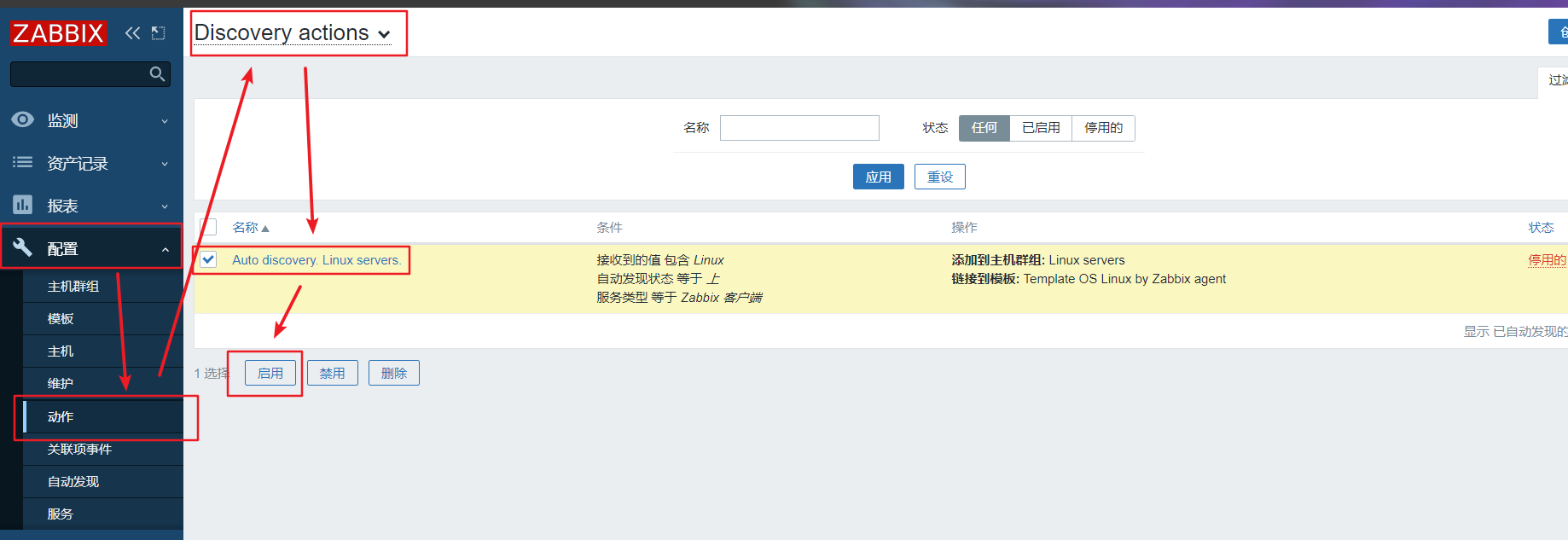Click the text 接收到的值 包含 Linux
Viewport: 1568px width, 540px height.
tap(660, 260)
